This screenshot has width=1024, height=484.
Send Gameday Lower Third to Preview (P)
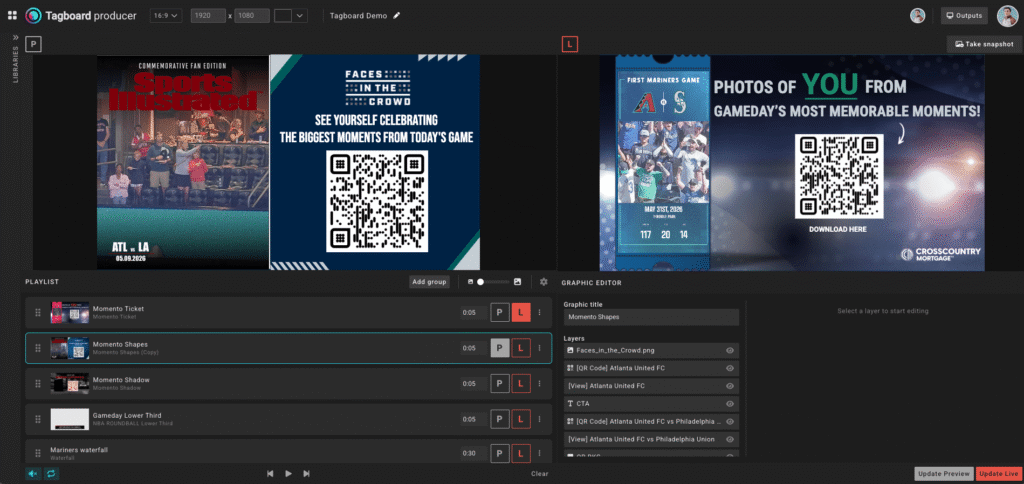tap(500, 419)
